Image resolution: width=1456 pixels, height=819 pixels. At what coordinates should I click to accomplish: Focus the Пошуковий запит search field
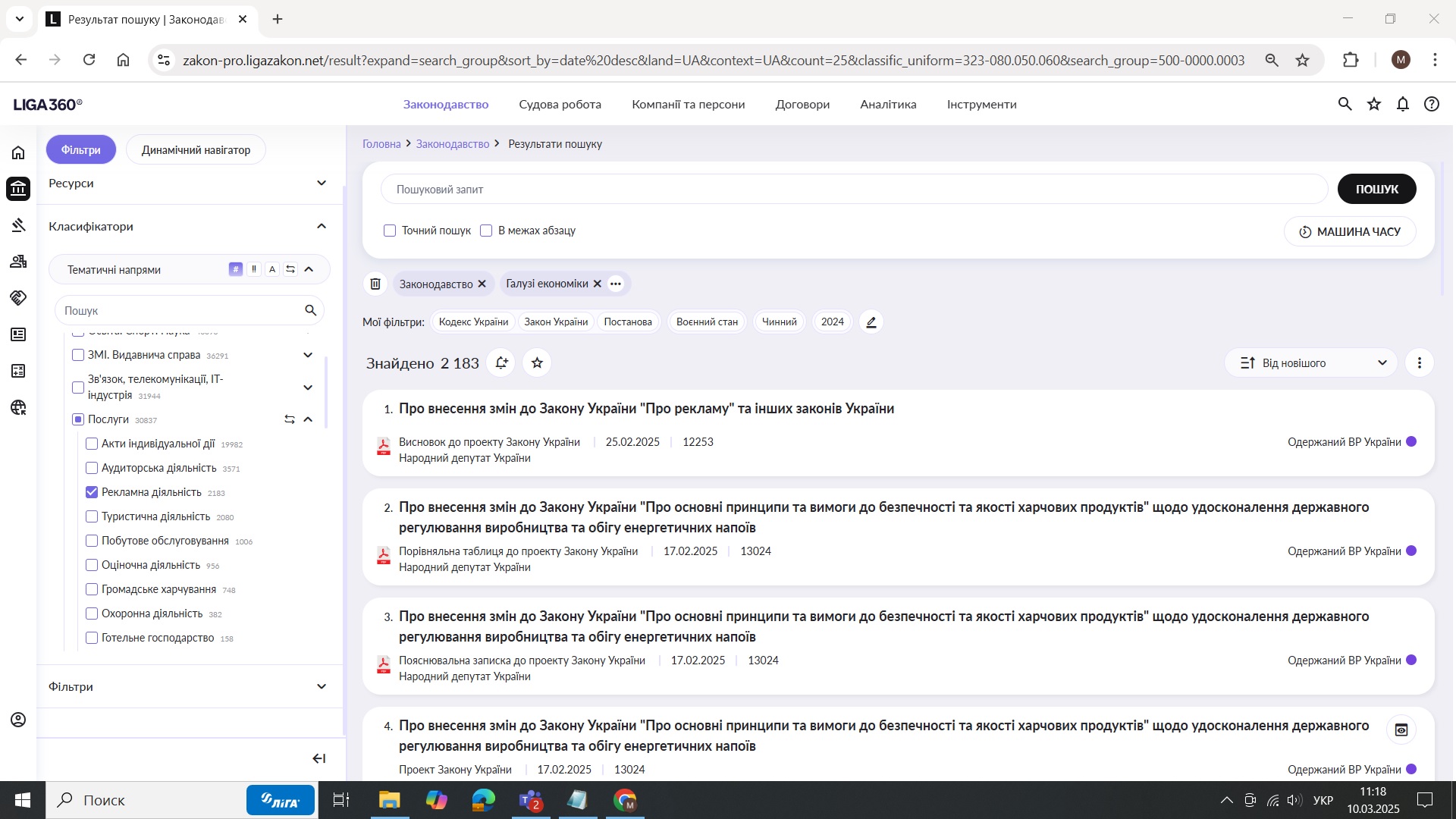(853, 190)
